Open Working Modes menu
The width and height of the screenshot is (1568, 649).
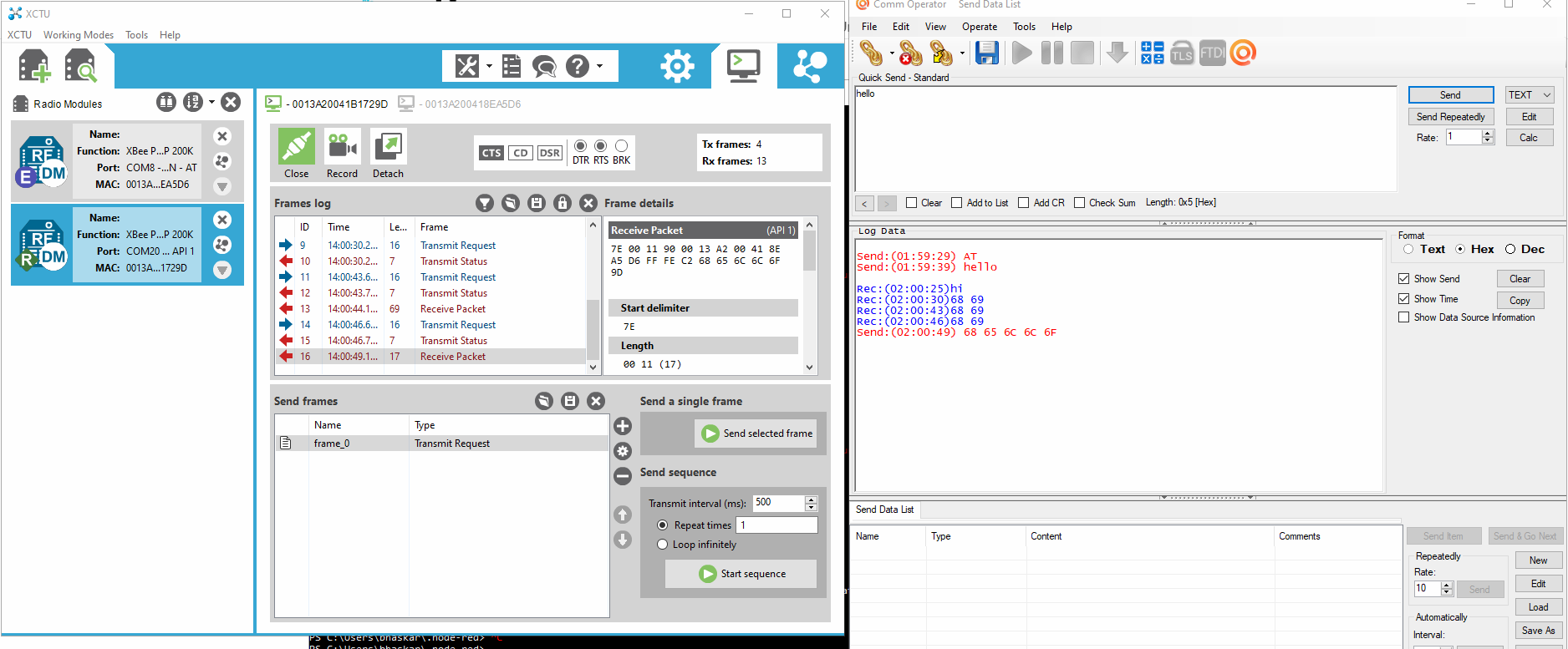click(x=79, y=35)
